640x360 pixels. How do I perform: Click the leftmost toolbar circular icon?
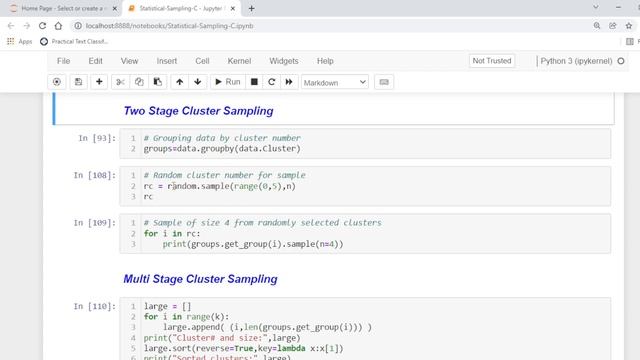pyautogui.click(x=57, y=82)
